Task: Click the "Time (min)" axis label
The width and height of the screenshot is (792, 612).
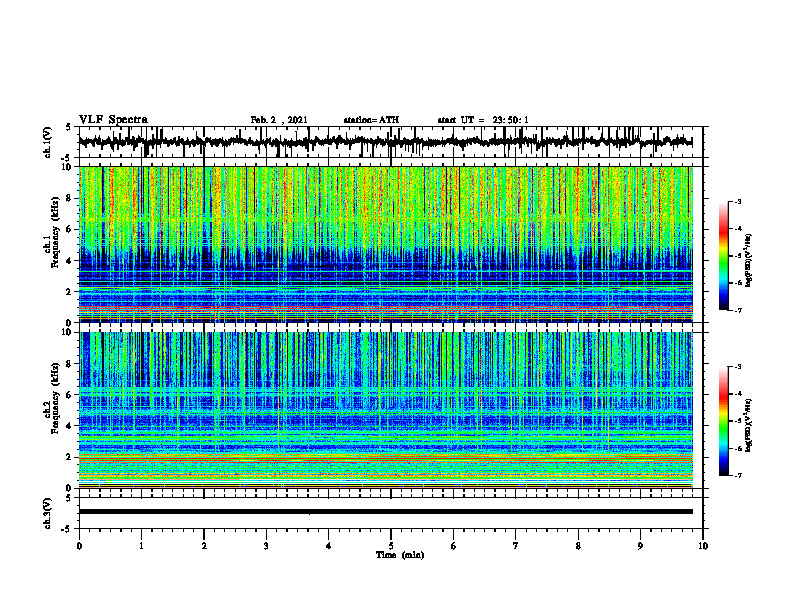Action: [x=400, y=555]
